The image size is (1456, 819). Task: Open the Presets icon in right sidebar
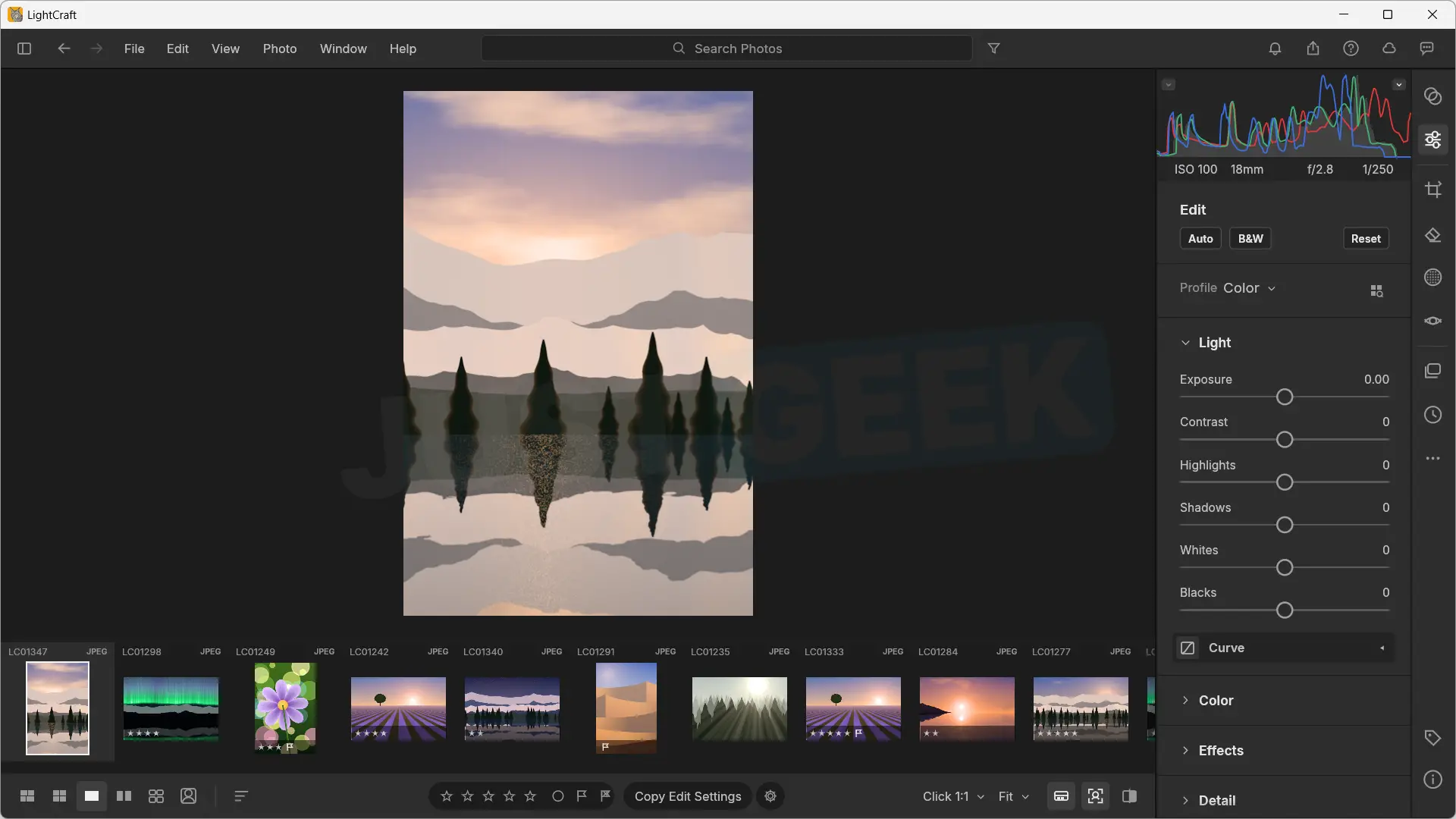pyautogui.click(x=1432, y=96)
